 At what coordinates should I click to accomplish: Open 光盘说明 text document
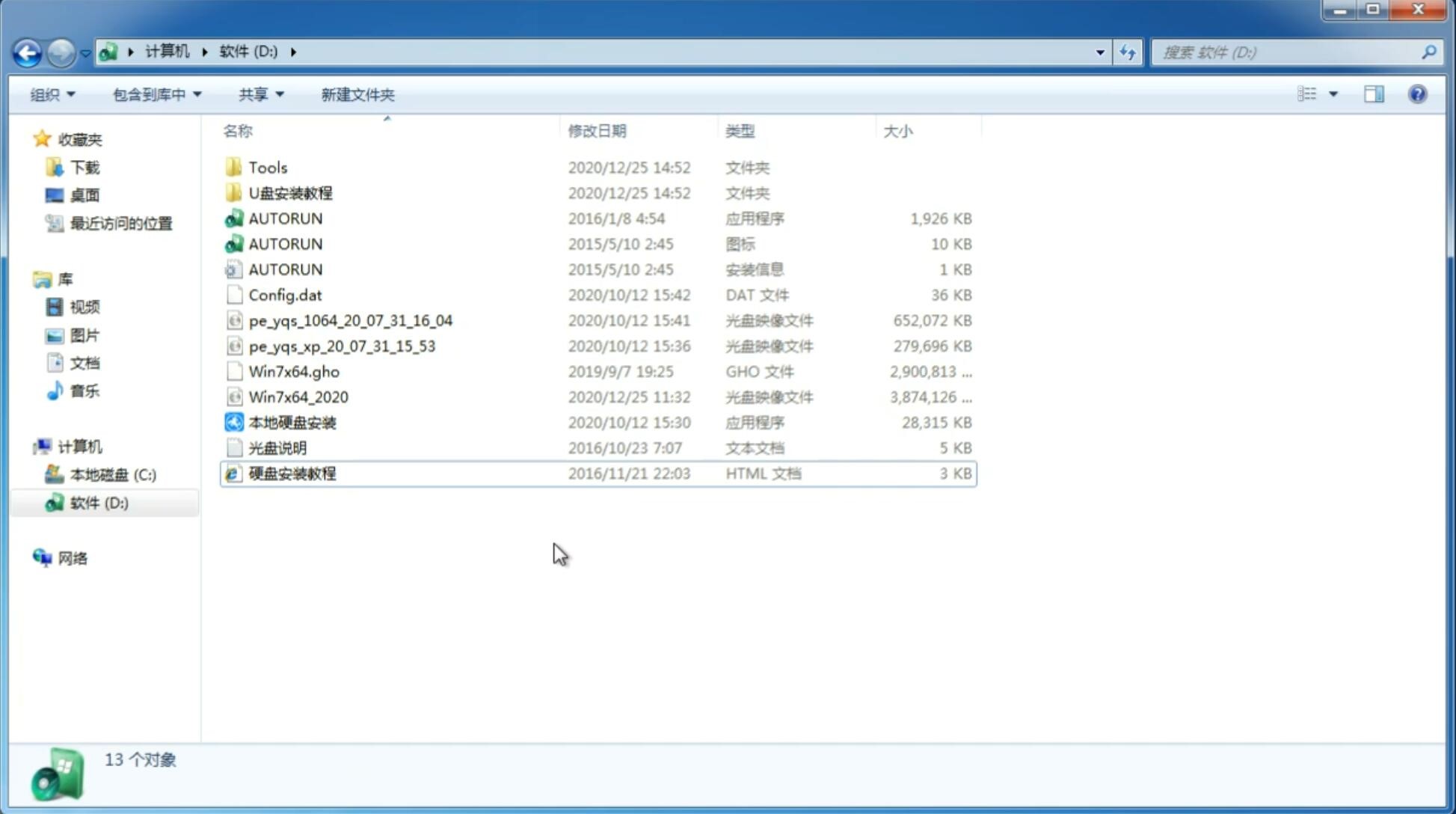tap(277, 447)
